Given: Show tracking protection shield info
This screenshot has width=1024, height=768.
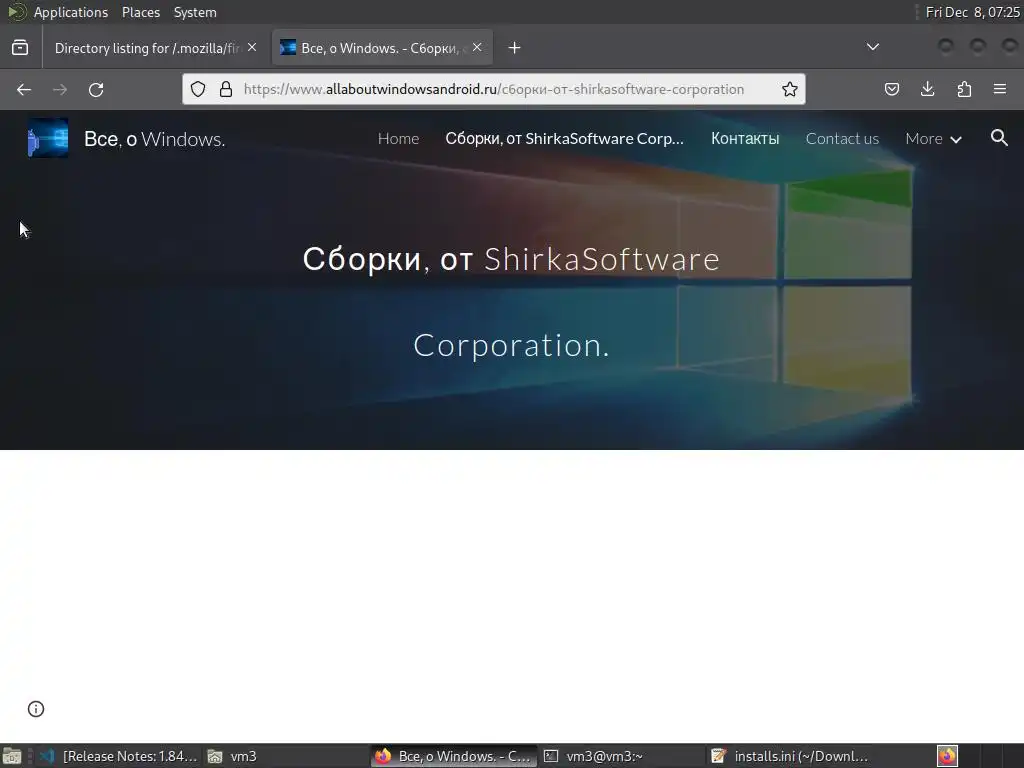Looking at the screenshot, I should tap(198, 89).
